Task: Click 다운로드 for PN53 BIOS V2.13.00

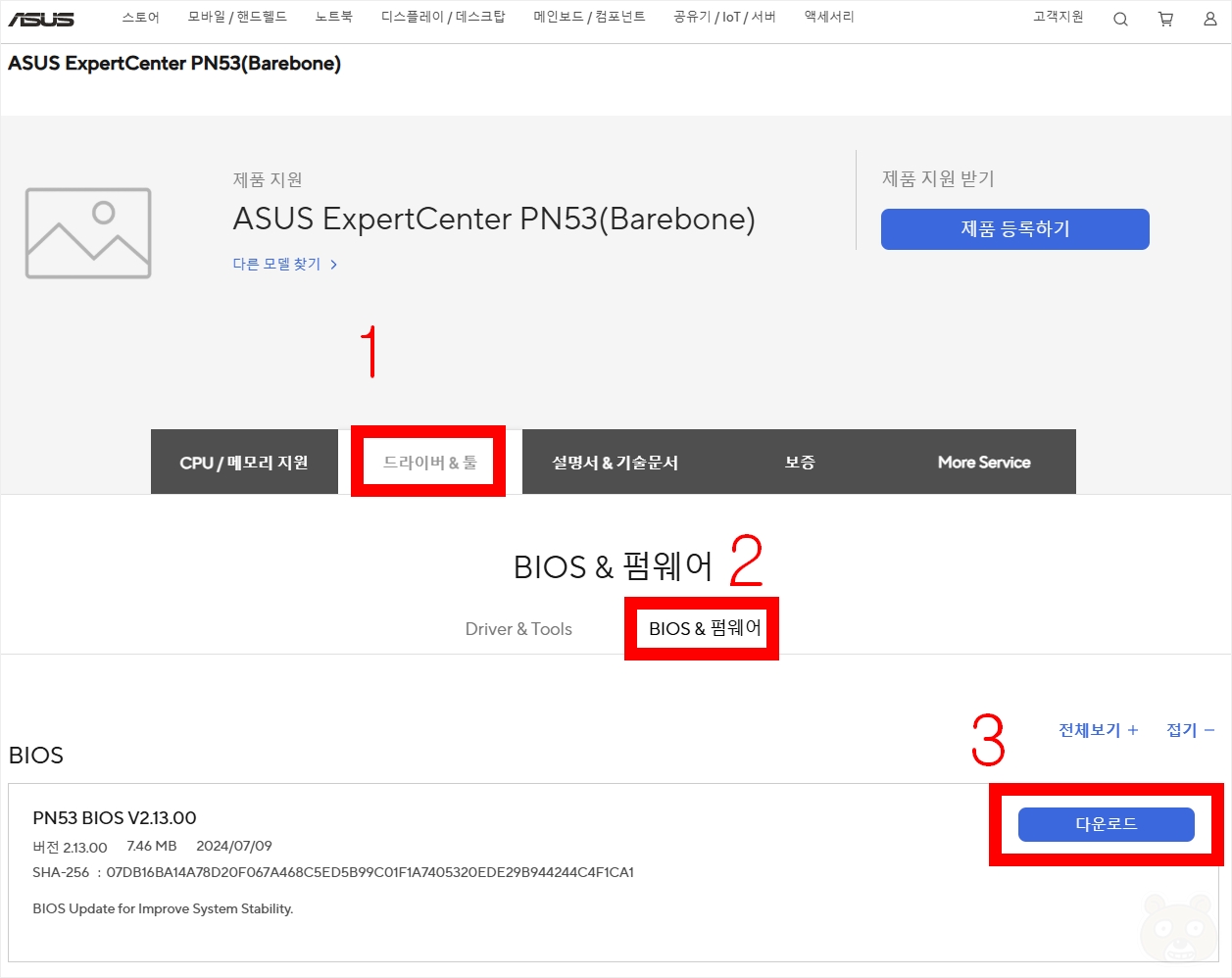Action: tap(1107, 824)
